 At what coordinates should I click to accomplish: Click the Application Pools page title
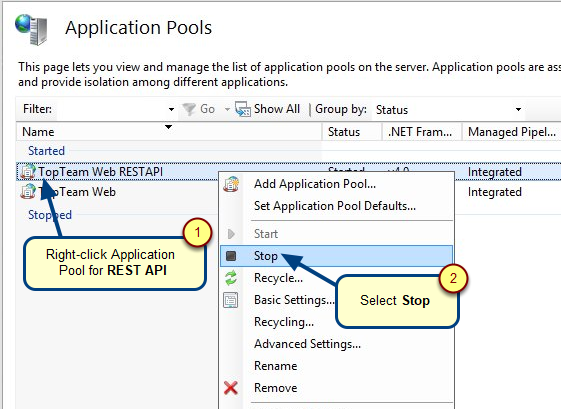pyautogui.click(x=139, y=28)
